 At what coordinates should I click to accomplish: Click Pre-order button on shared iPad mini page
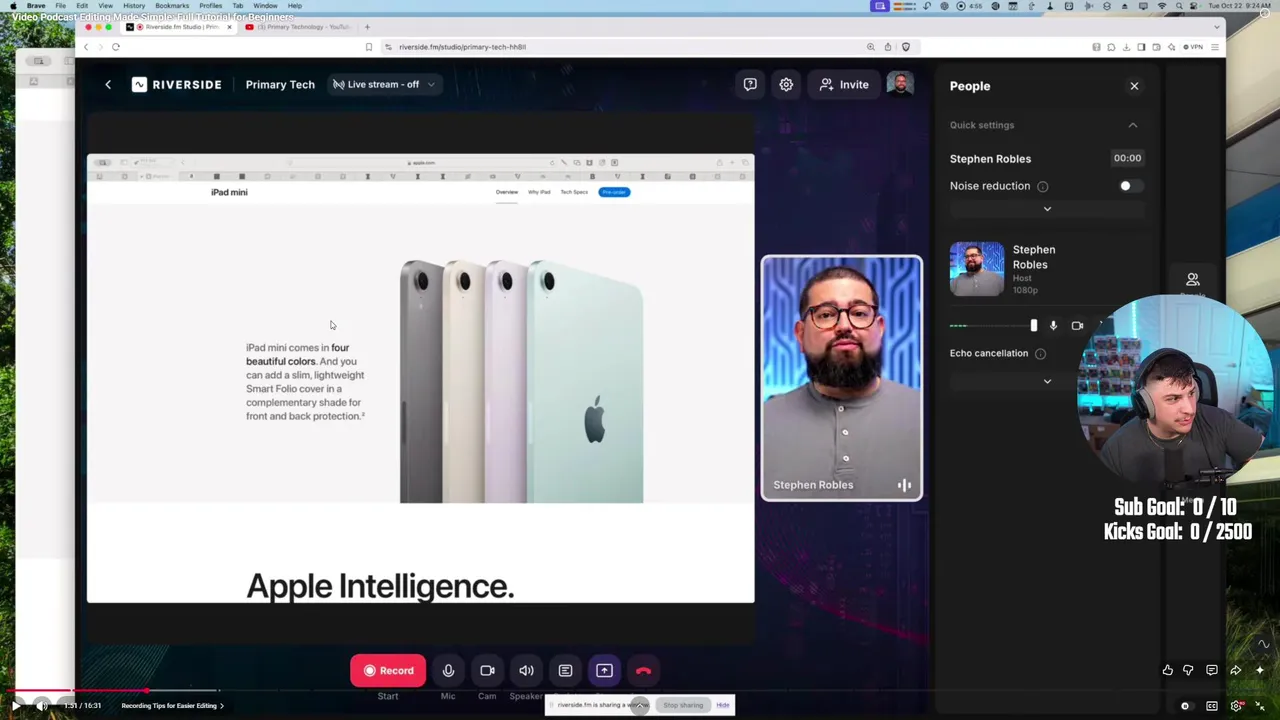click(614, 192)
